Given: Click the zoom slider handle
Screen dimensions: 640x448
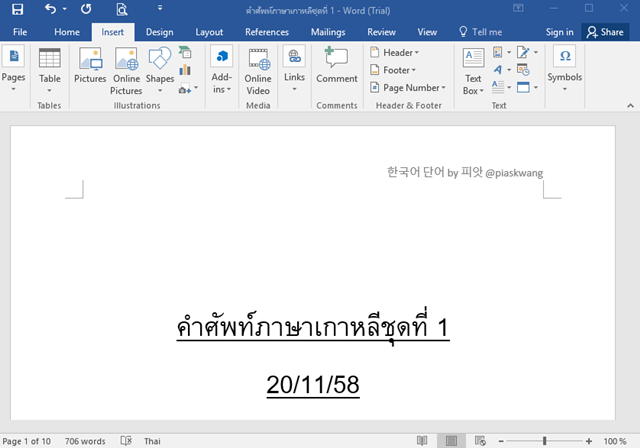Looking at the screenshot, I should 544,441.
